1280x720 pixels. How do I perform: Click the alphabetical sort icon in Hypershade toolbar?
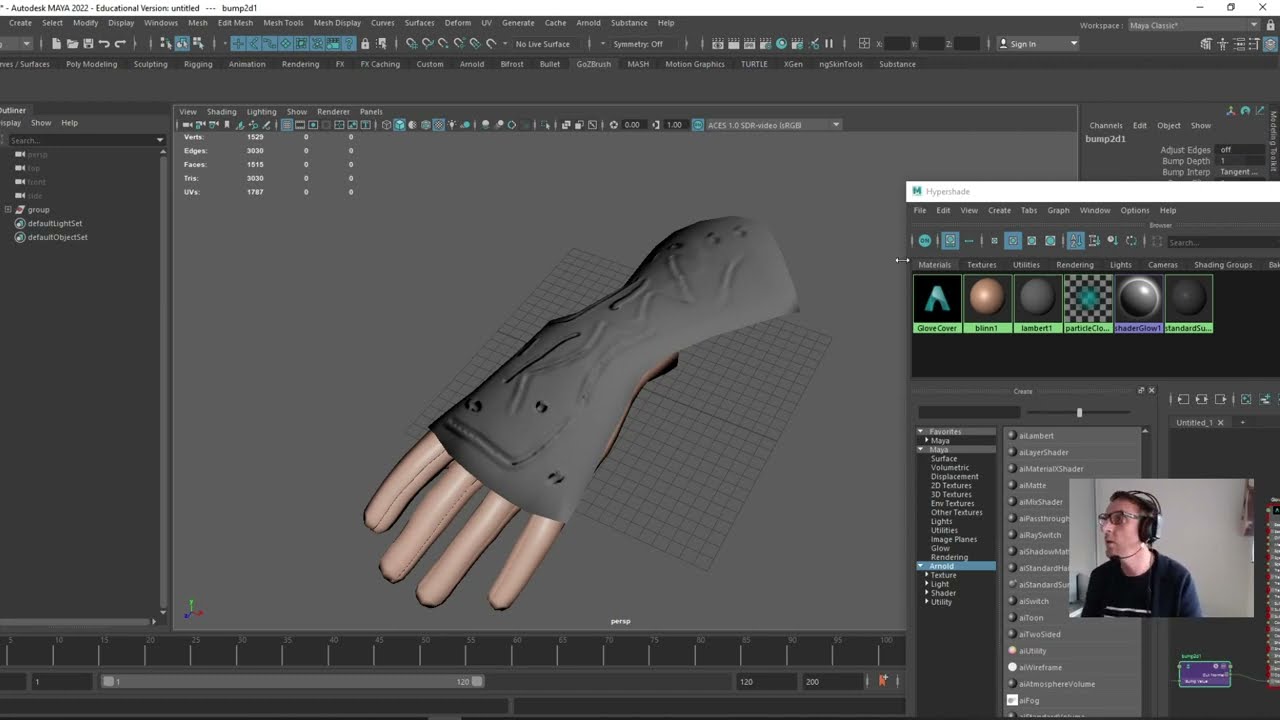1077,242
